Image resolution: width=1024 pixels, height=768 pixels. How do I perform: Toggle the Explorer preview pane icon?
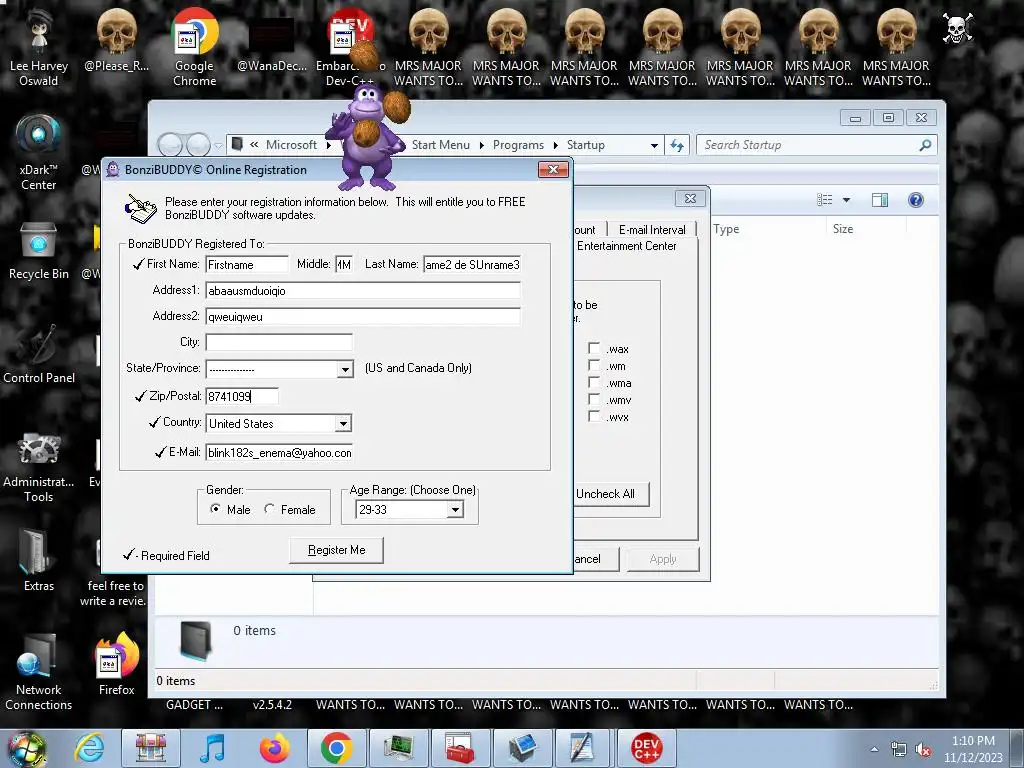coord(880,200)
